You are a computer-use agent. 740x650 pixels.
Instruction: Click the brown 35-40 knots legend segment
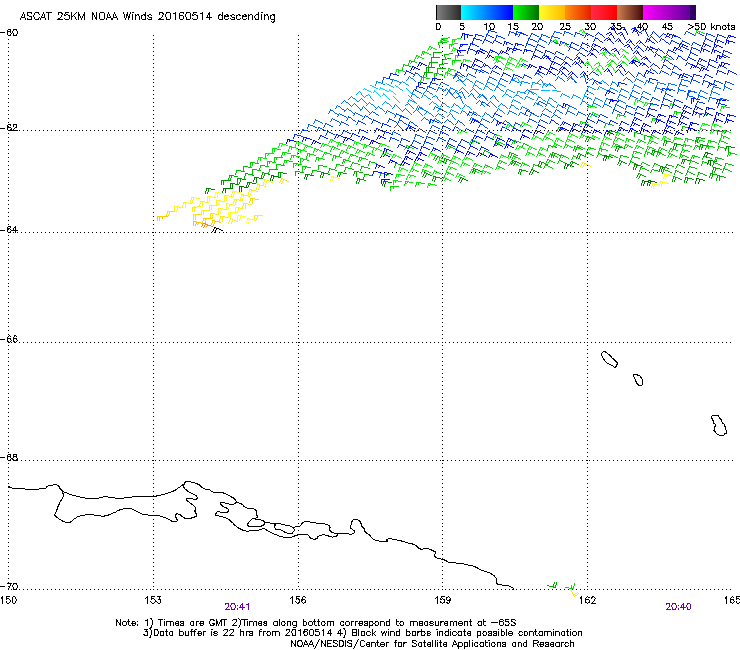(x=630, y=12)
